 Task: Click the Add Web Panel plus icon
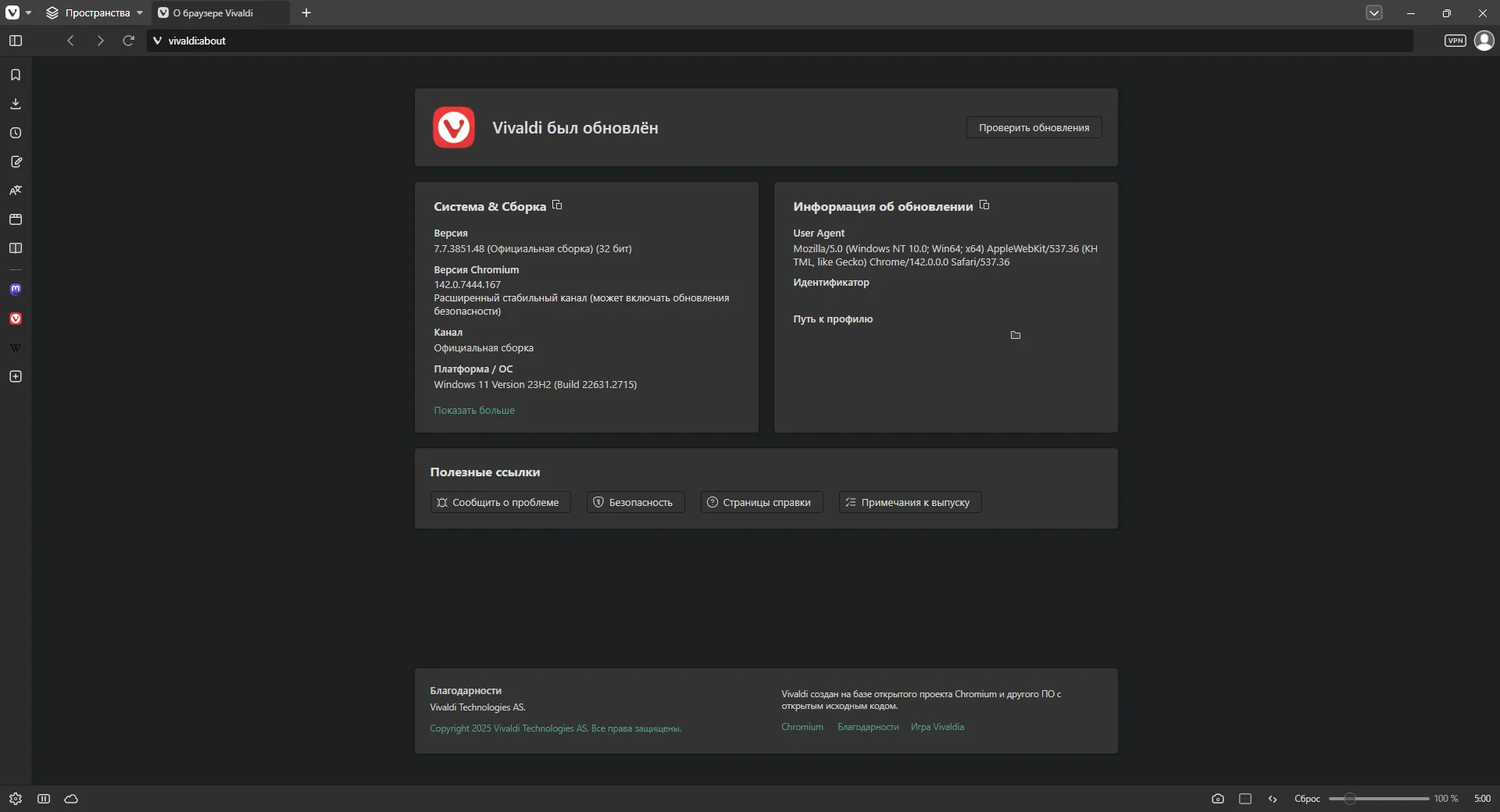[16, 376]
